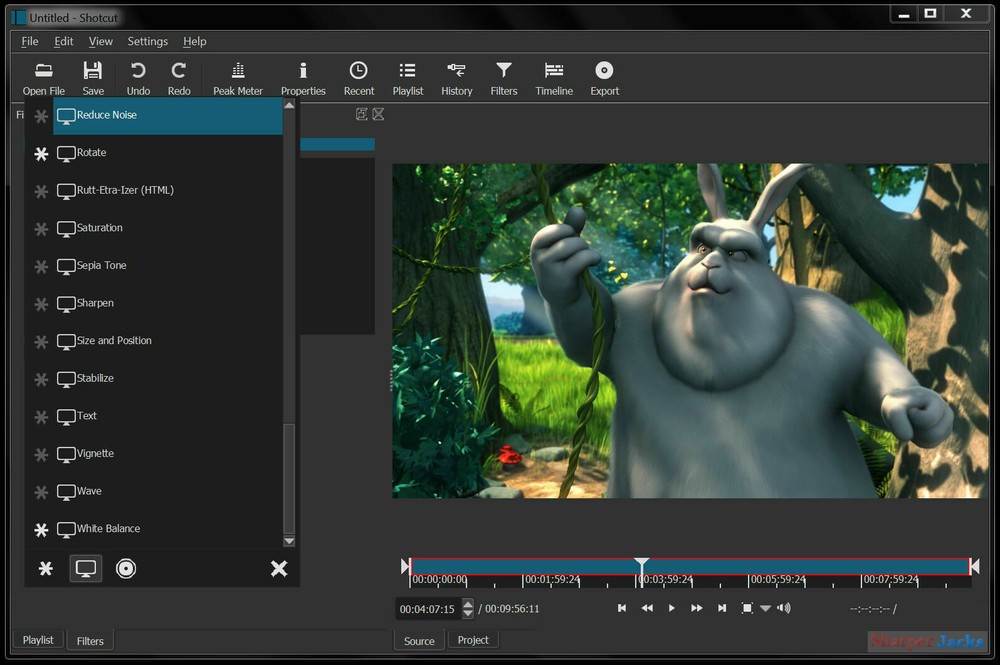Open the Filters panel icon
Viewport: 1000px width, 665px height.
point(503,75)
